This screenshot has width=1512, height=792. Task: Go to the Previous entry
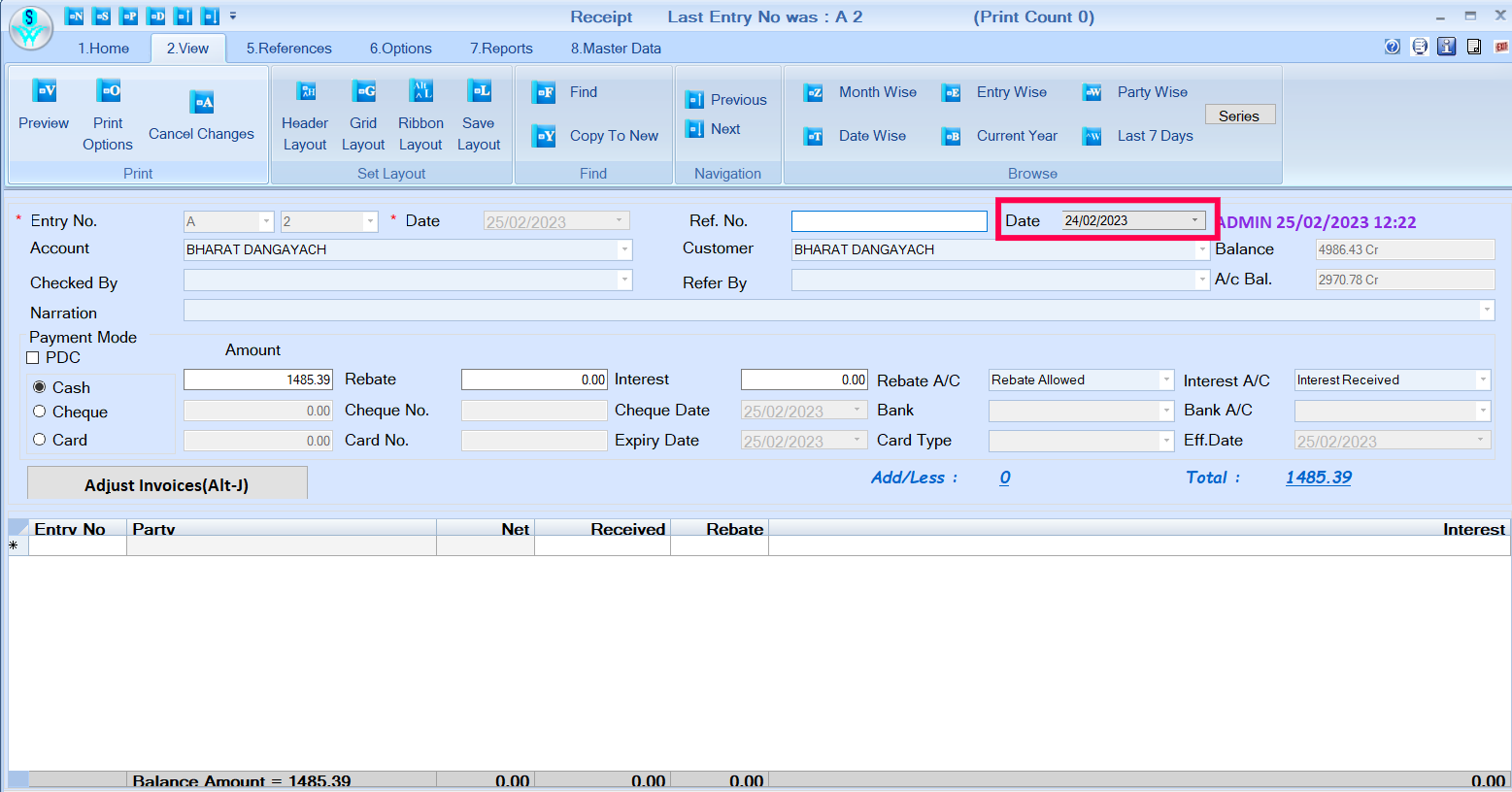coord(726,99)
